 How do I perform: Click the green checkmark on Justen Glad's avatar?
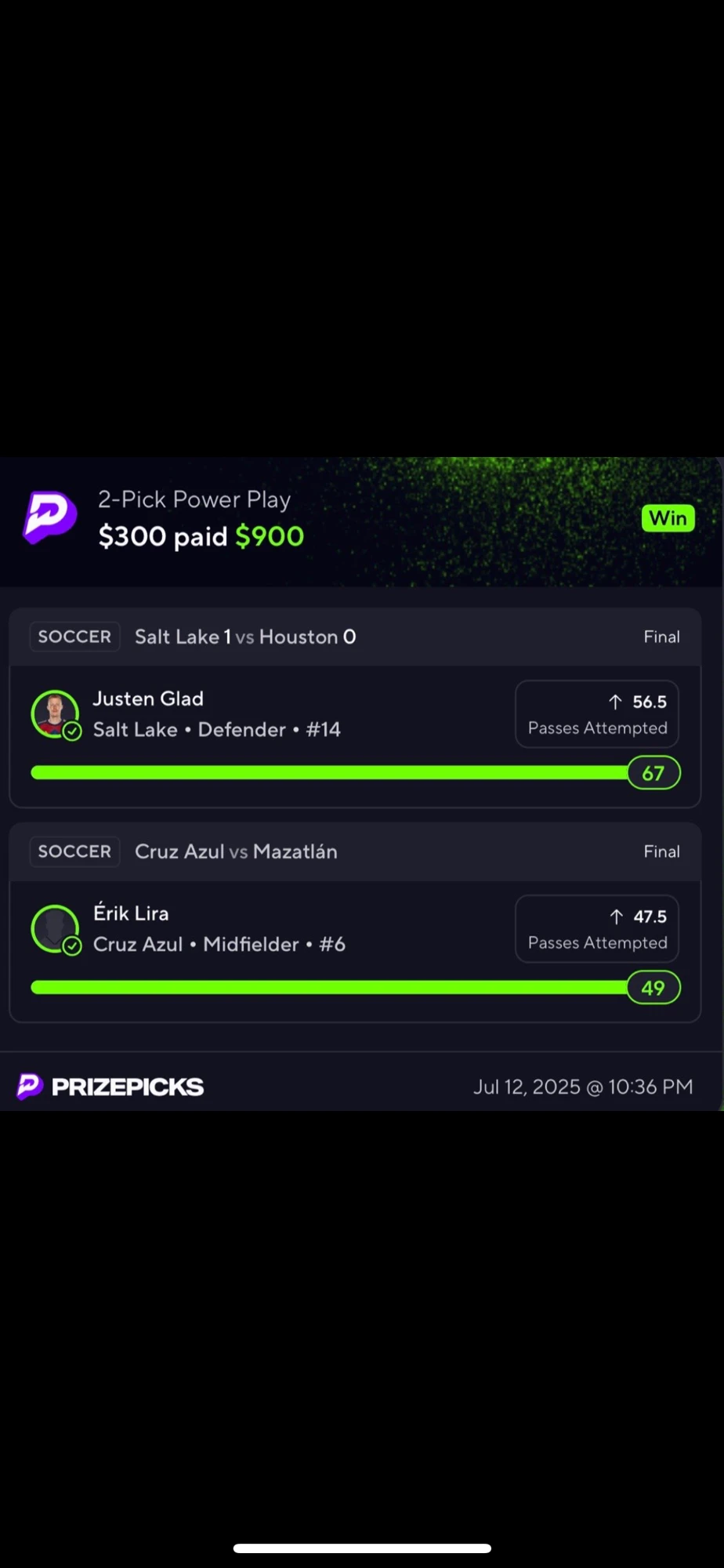[72, 731]
